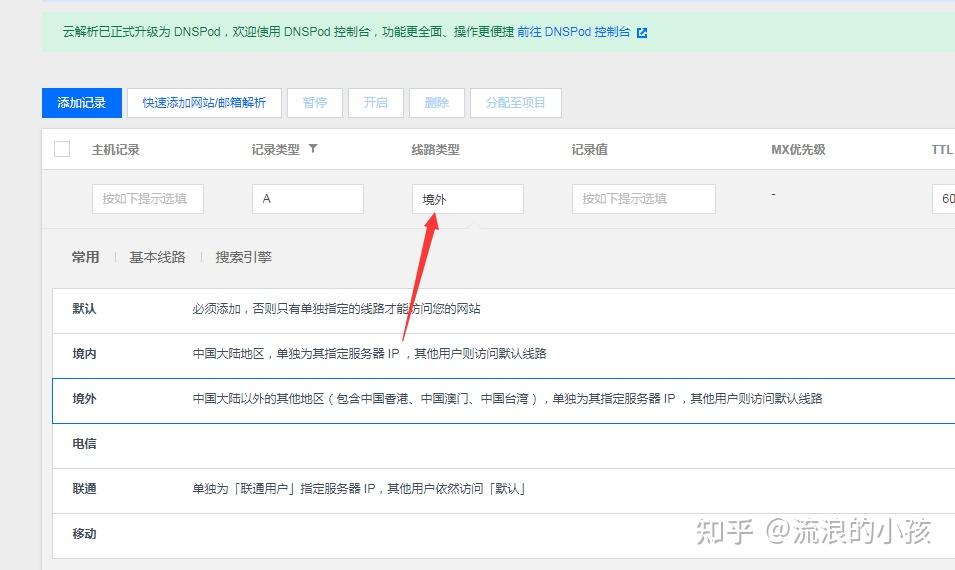The height and width of the screenshot is (570, 955).
Task: Tick the select-all checkbox beside 主机记录
Action: coord(62,149)
